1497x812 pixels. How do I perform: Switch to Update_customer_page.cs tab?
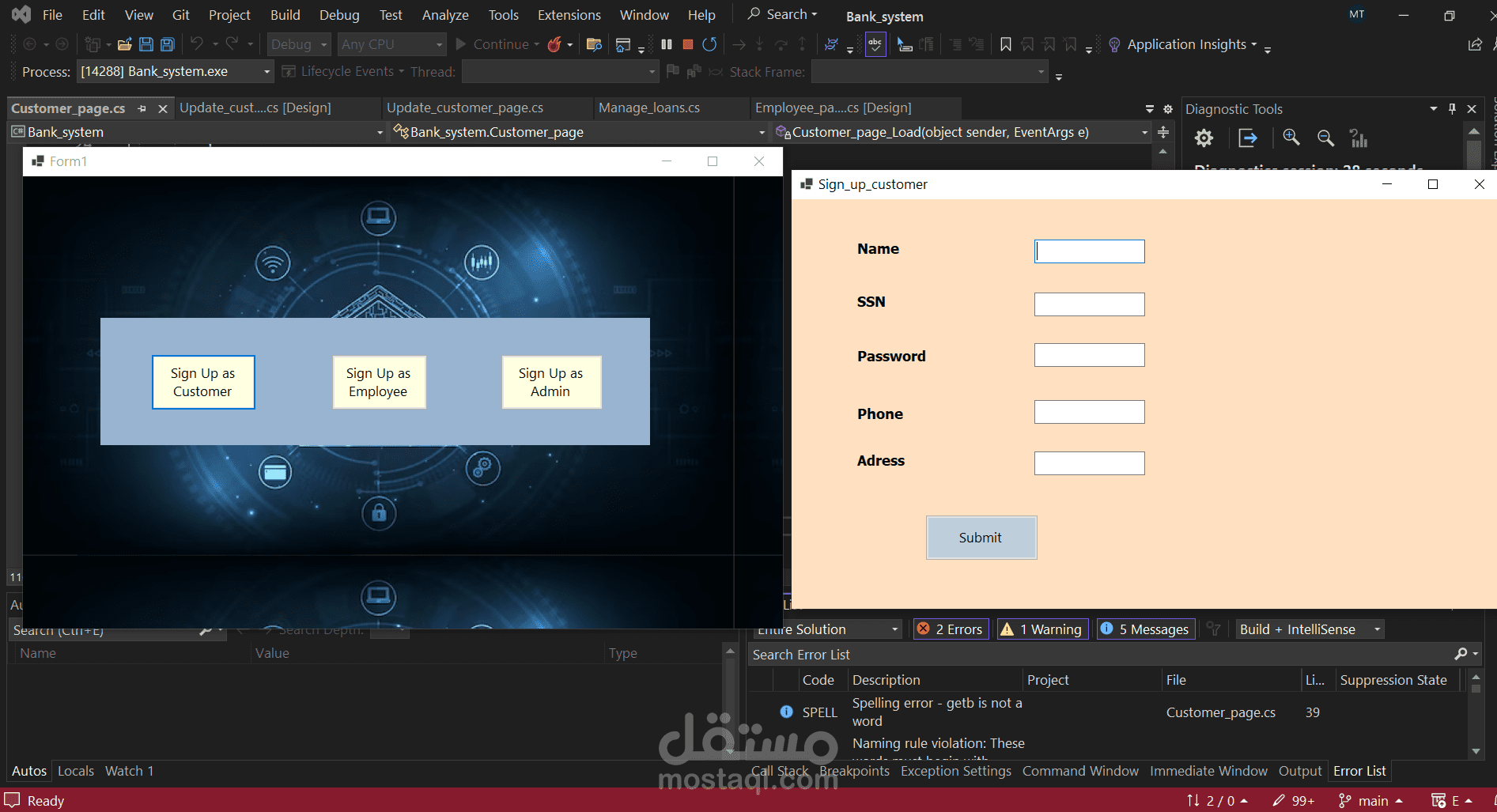tap(465, 108)
